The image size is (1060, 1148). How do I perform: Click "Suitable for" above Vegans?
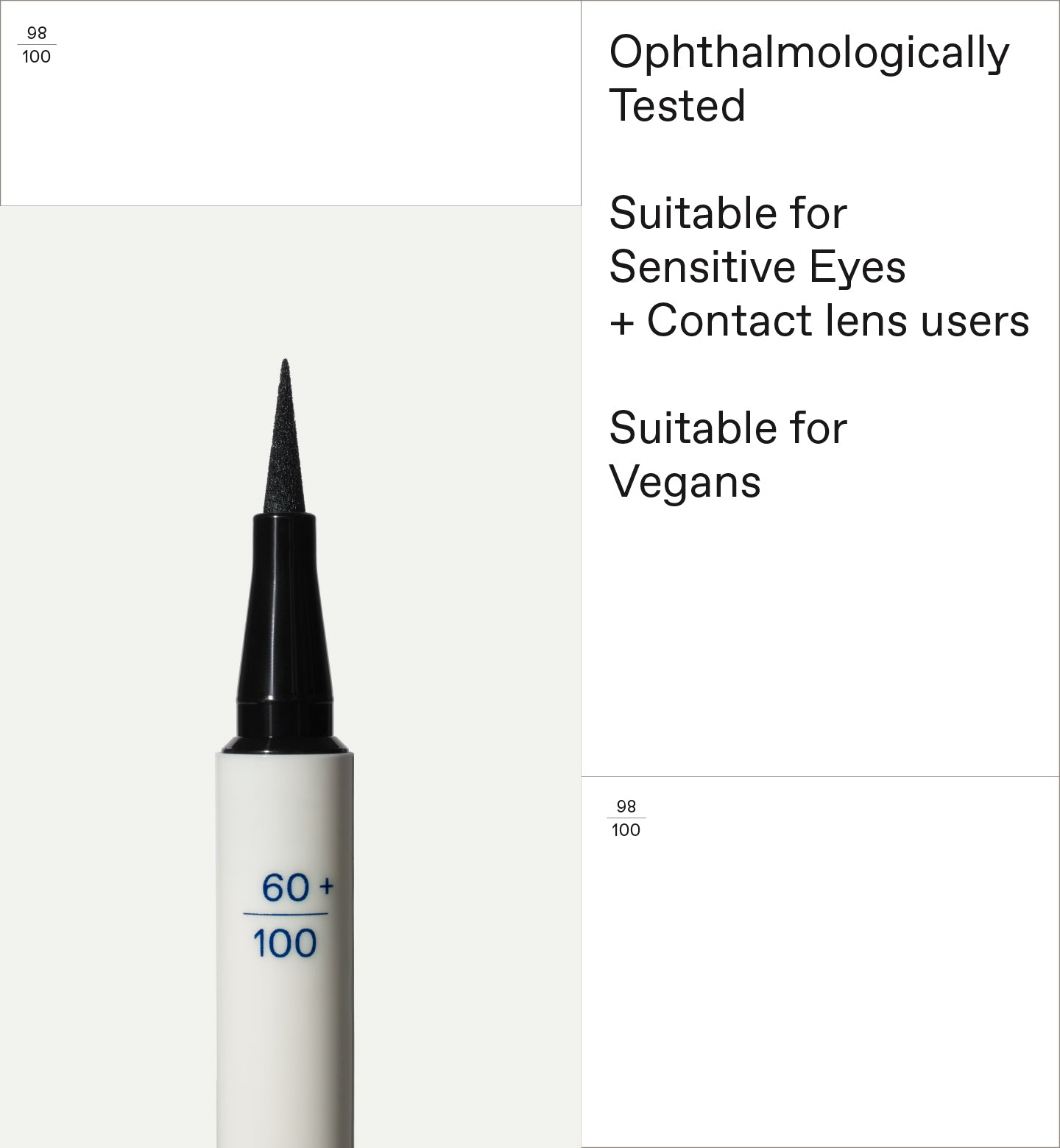click(728, 428)
